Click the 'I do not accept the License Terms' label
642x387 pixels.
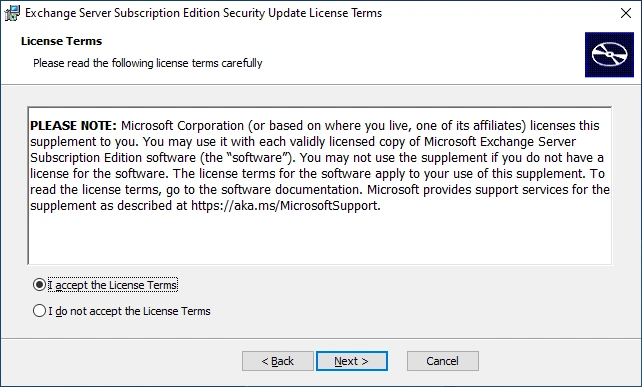[129, 311]
